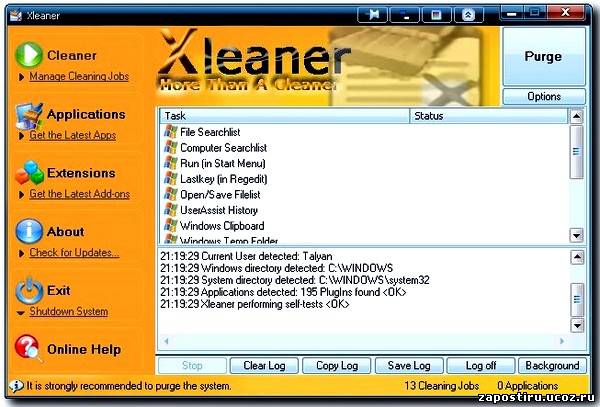Click log line 'System directory detected: C:\WINDOWS\system32'
Screen dimensions: 600x407
(295, 280)
